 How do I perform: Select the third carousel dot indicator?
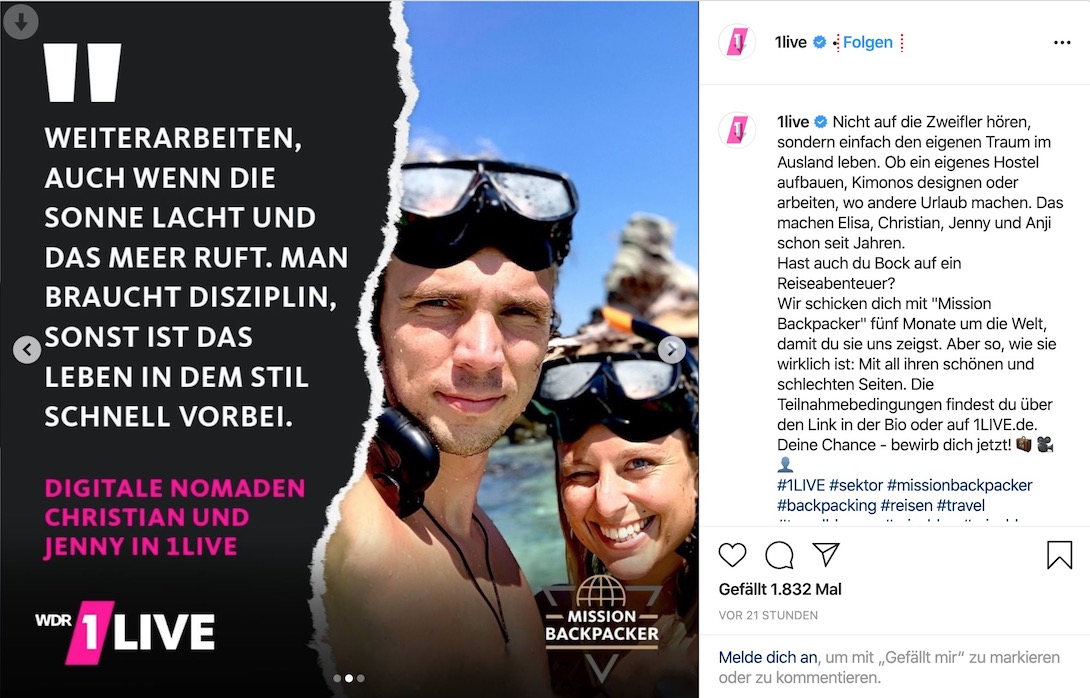click(x=360, y=678)
